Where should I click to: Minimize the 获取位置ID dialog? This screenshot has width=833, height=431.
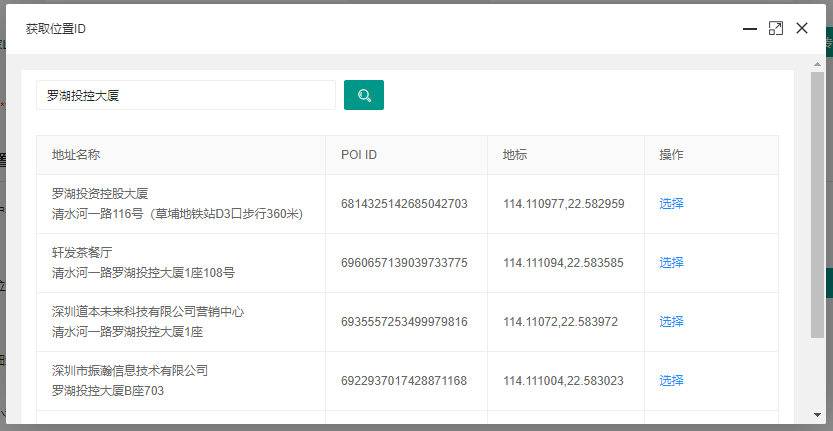tap(749, 29)
